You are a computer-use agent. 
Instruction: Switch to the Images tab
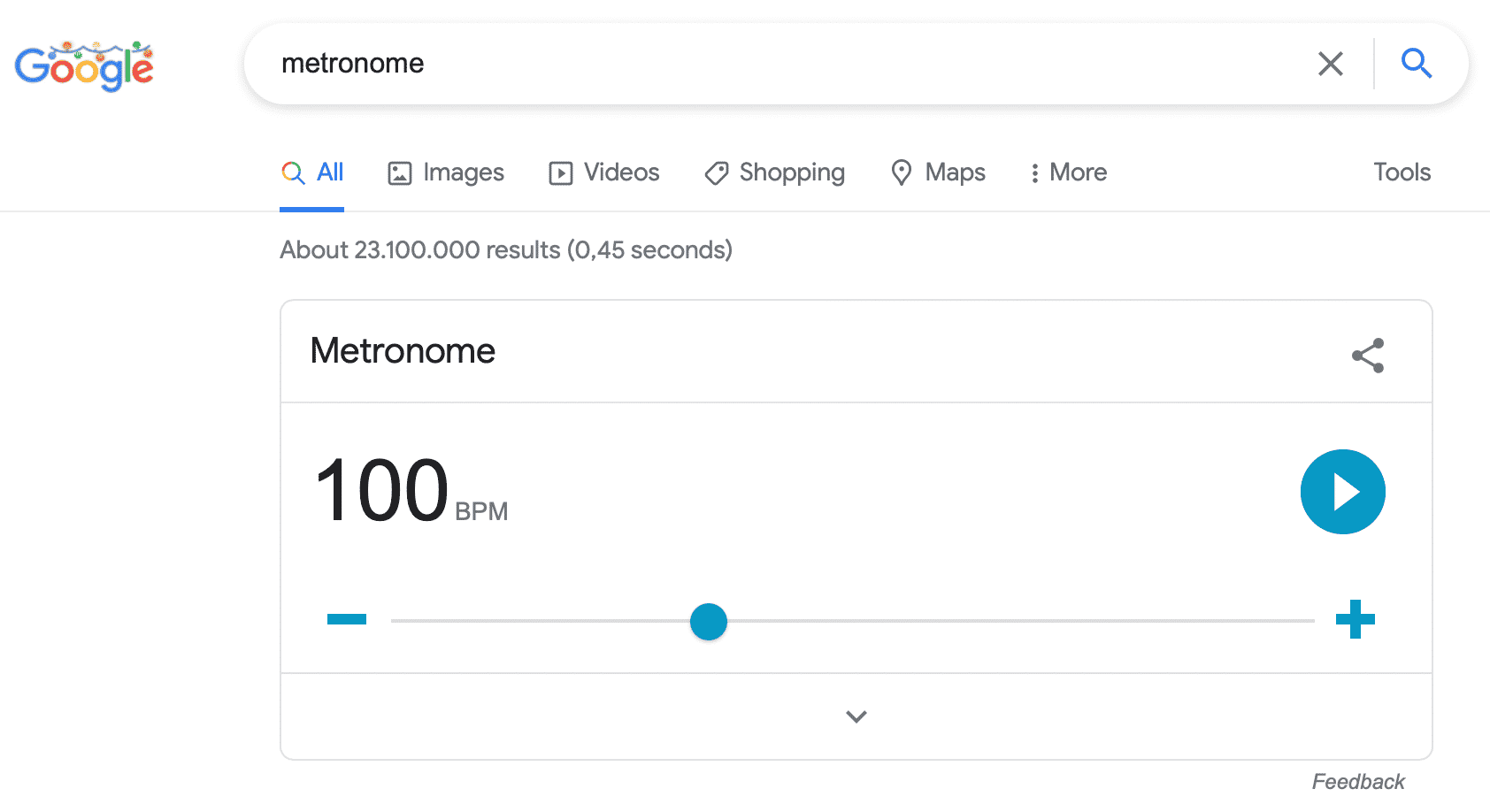(x=446, y=172)
